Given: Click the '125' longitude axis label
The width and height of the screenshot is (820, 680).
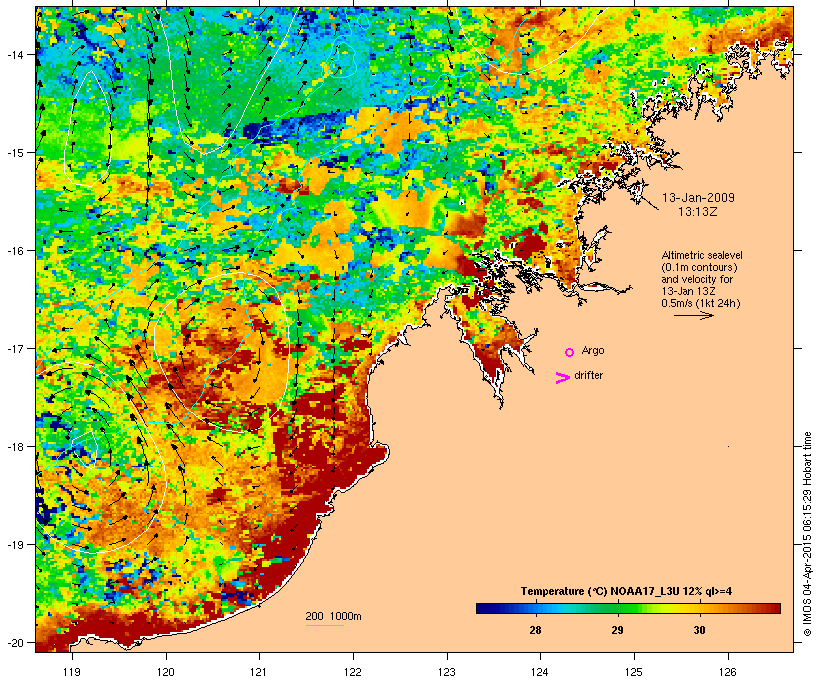Looking at the screenshot, I should pos(634,672).
